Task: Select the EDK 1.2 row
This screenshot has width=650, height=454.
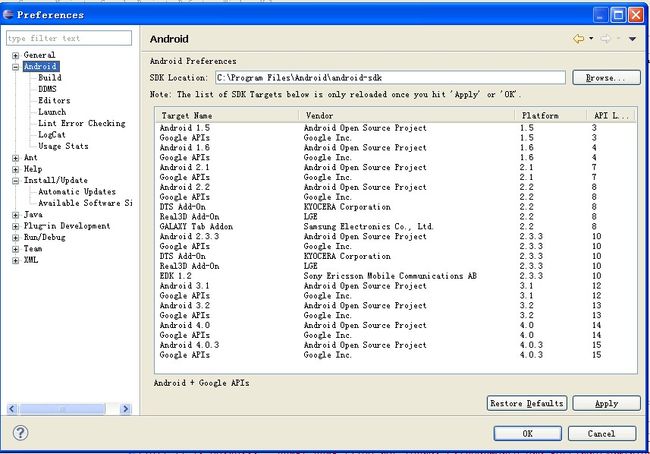Action: pyautogui.click(x=396, y=276)
